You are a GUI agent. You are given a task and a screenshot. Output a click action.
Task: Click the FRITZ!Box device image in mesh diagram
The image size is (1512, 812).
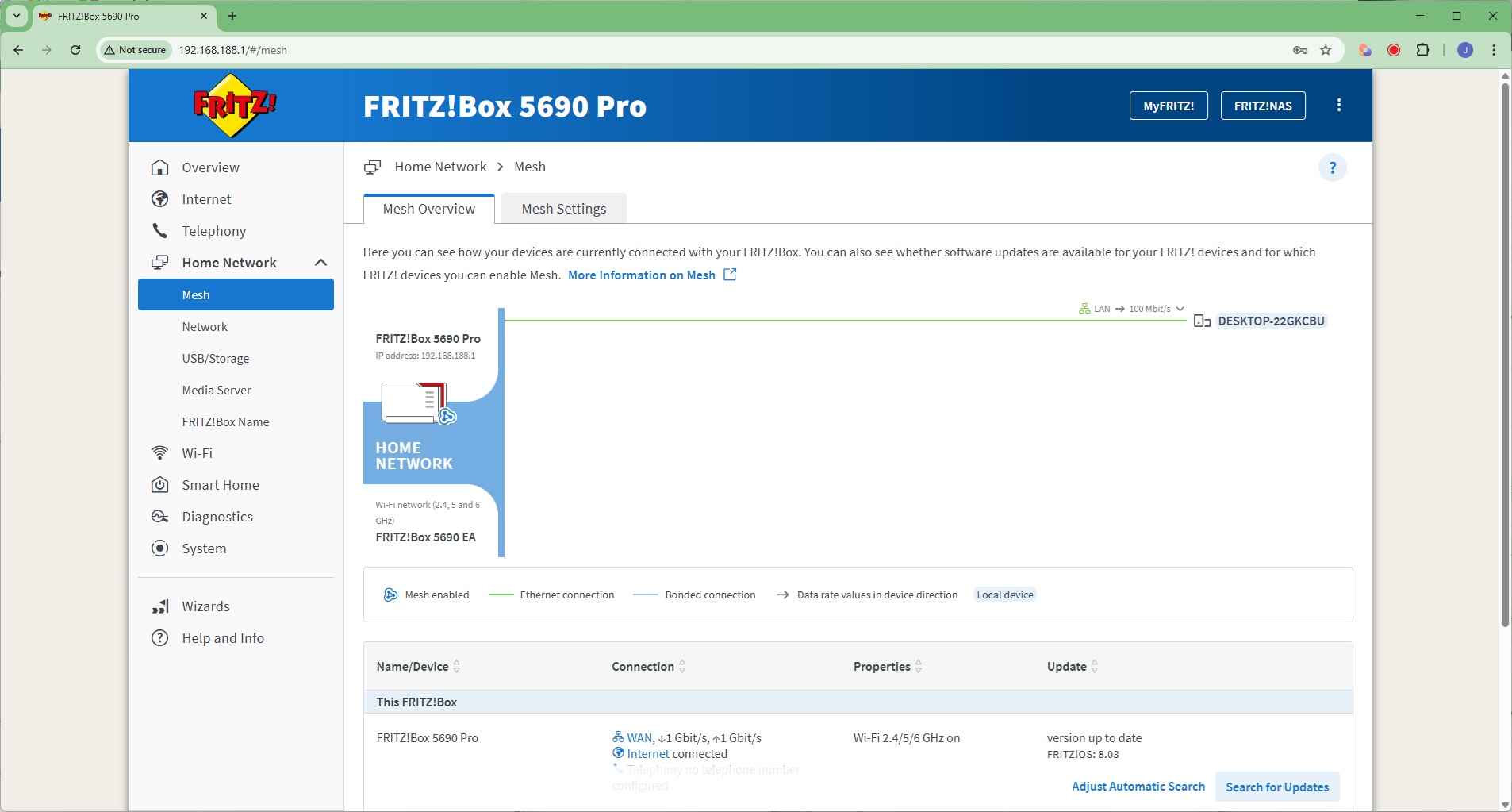(414, 402)
